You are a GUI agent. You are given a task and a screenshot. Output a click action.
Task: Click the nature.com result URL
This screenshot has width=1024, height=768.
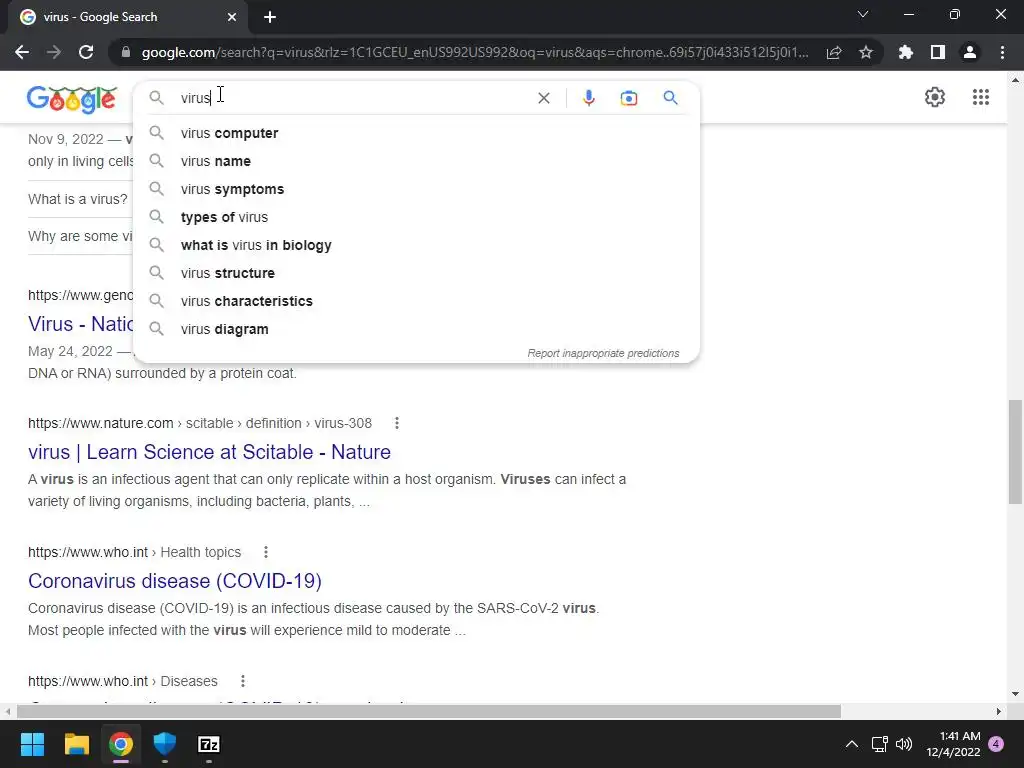199,423
